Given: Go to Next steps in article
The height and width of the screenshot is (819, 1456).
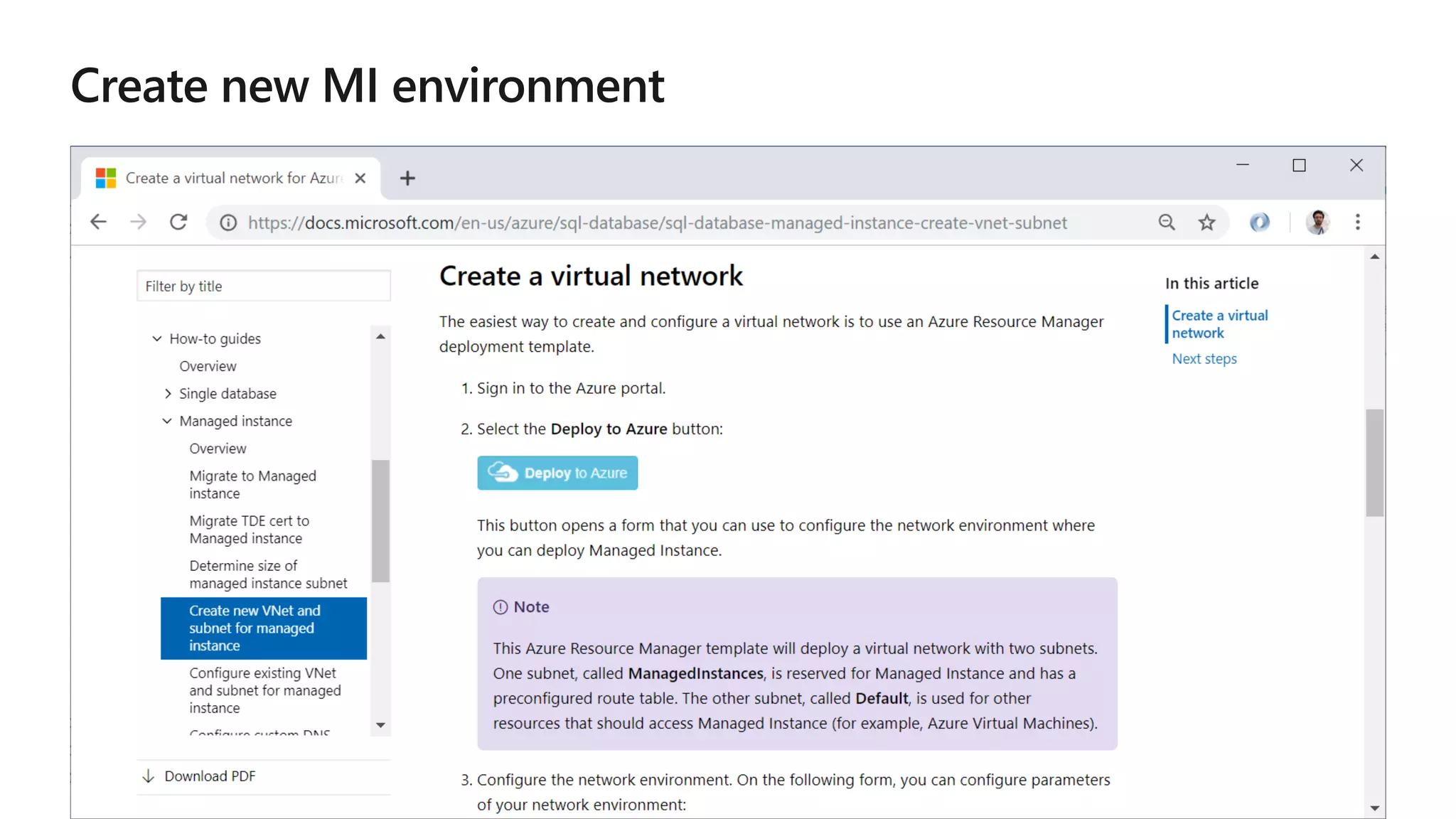Looking at the screenshot, I should point(1204,359).
